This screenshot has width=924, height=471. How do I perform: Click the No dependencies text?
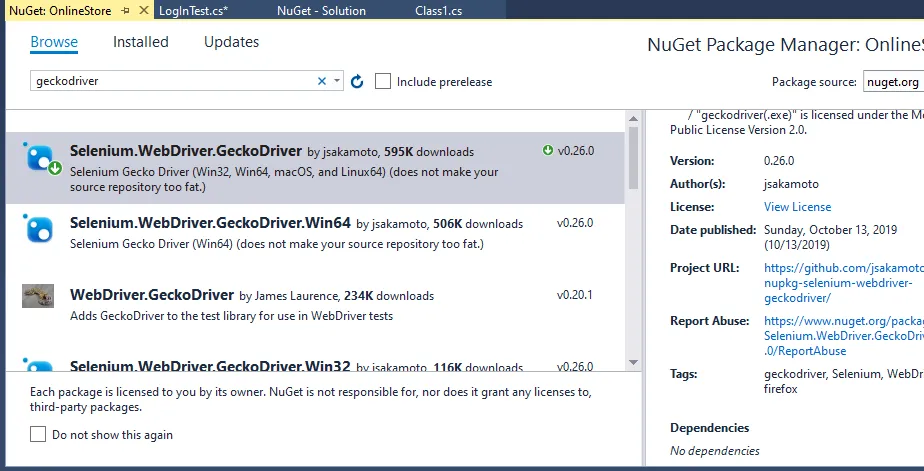(x=715, y=451)
